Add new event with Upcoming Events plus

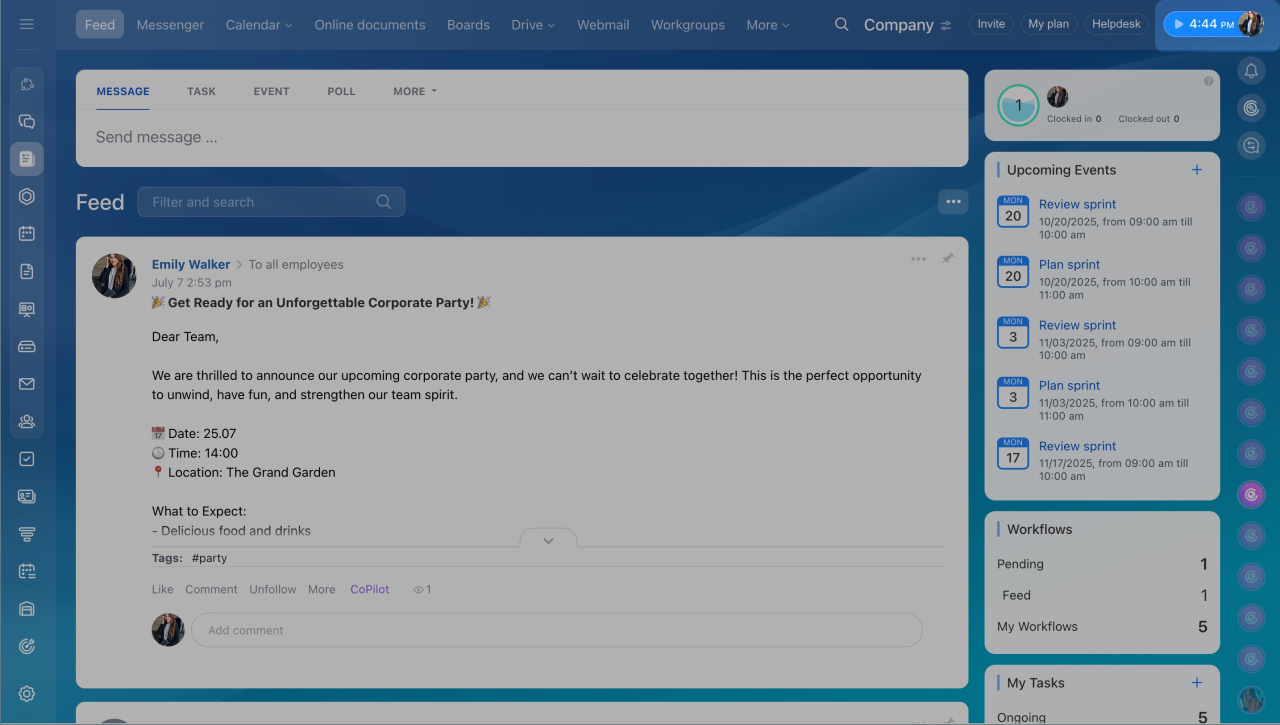(x=1197, y=170)
